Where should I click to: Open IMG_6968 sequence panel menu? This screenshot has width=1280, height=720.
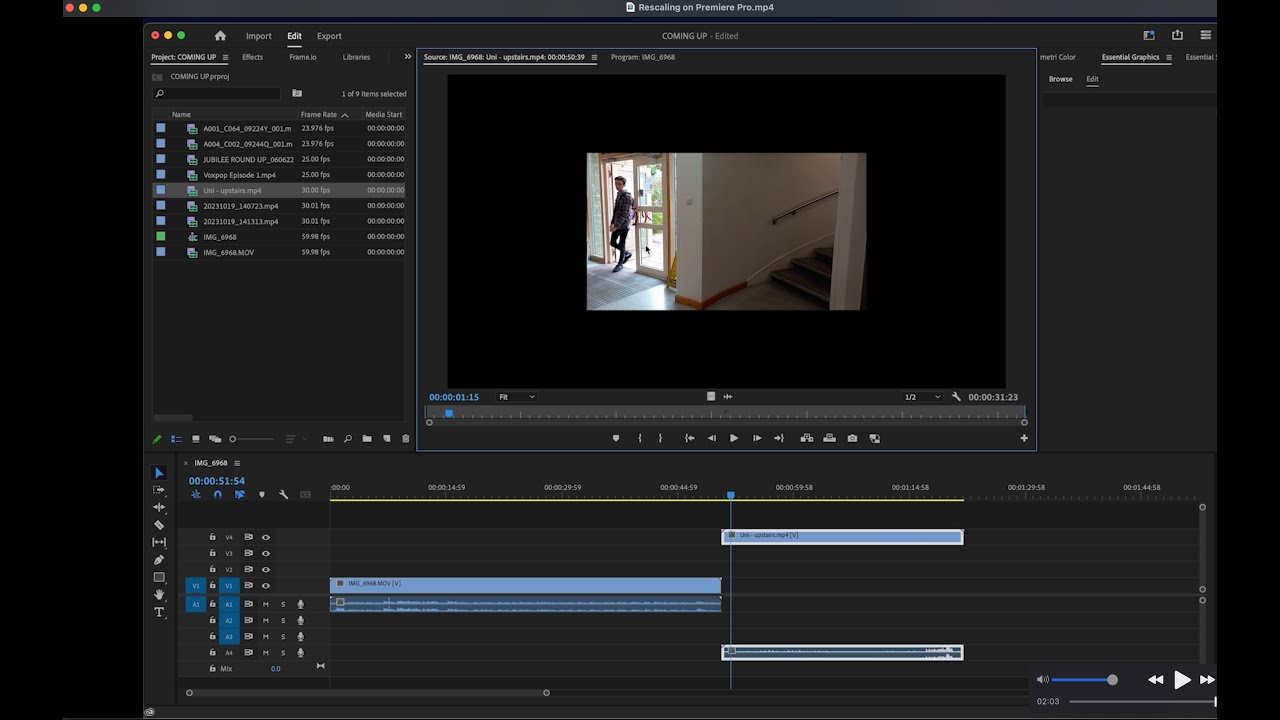237,463
